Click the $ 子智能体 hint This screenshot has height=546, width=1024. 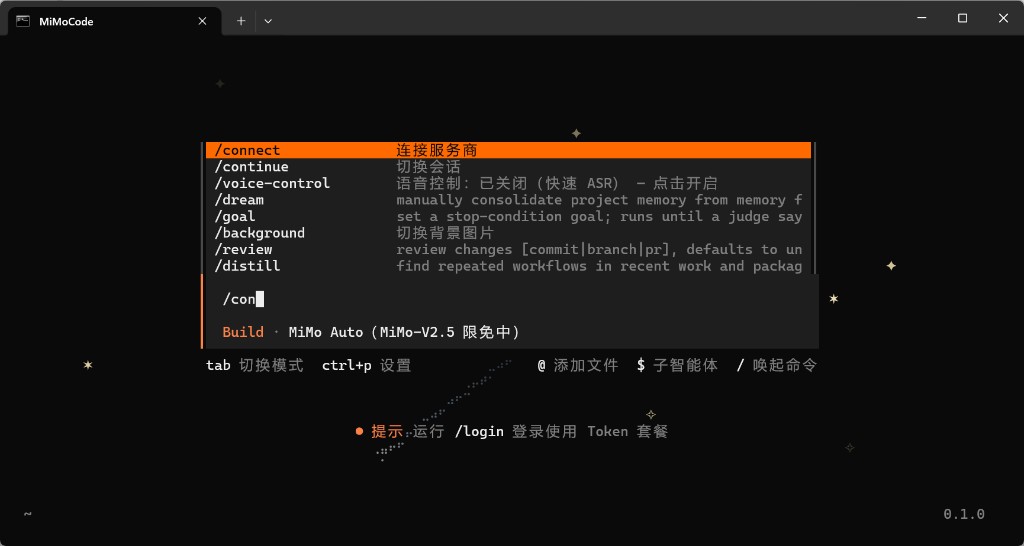(677, 366)
